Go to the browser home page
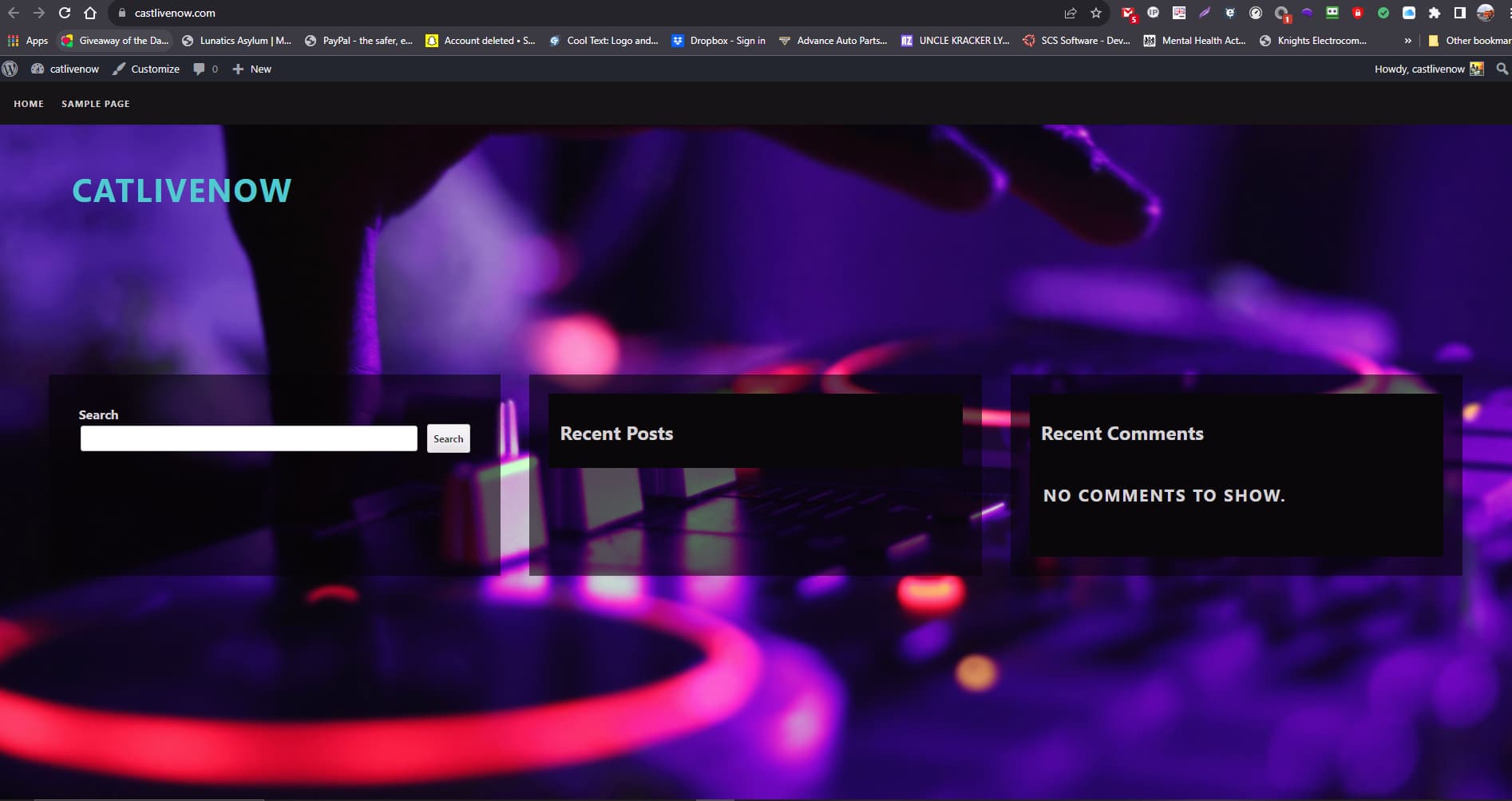Screen dimensions: 1512x801 (x=90, y=13)
